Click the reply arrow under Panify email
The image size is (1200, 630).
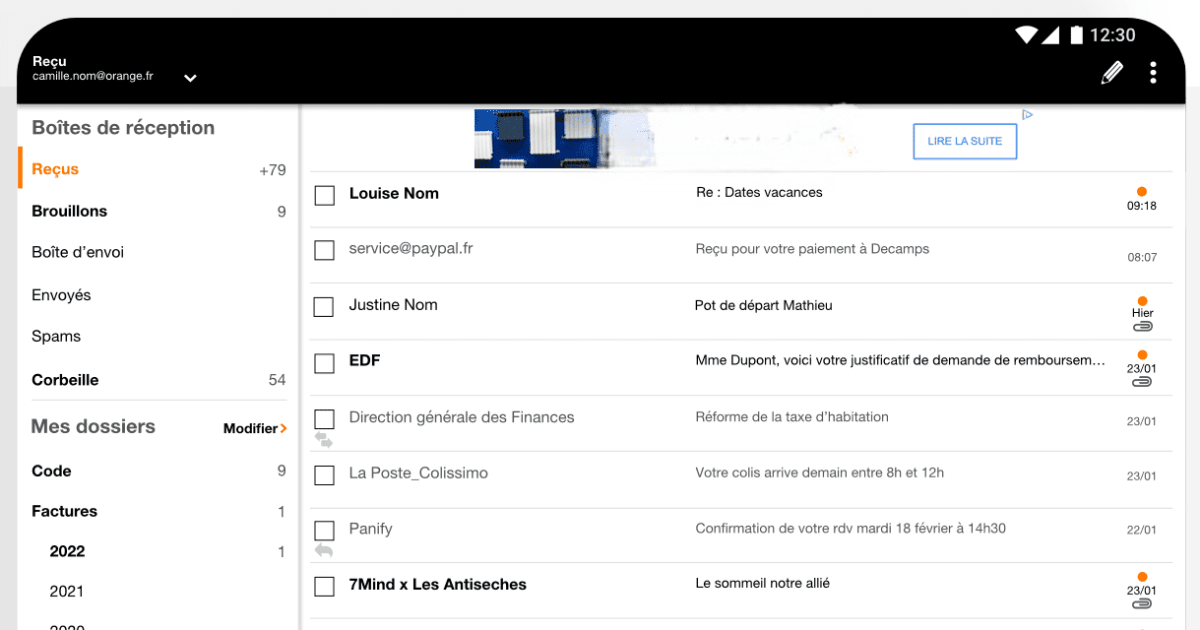323,550
